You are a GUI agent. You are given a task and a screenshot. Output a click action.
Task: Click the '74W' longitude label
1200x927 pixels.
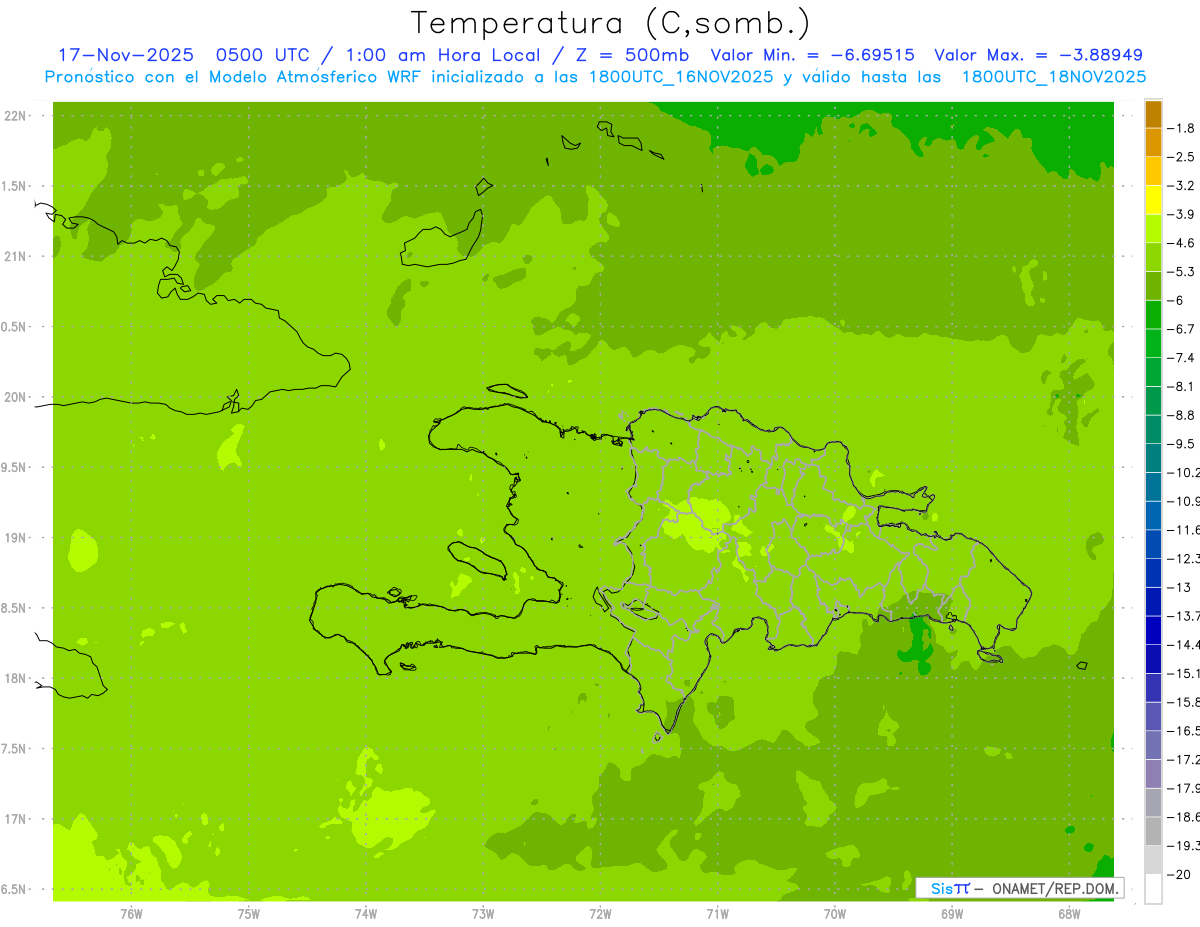pos(366,914)
